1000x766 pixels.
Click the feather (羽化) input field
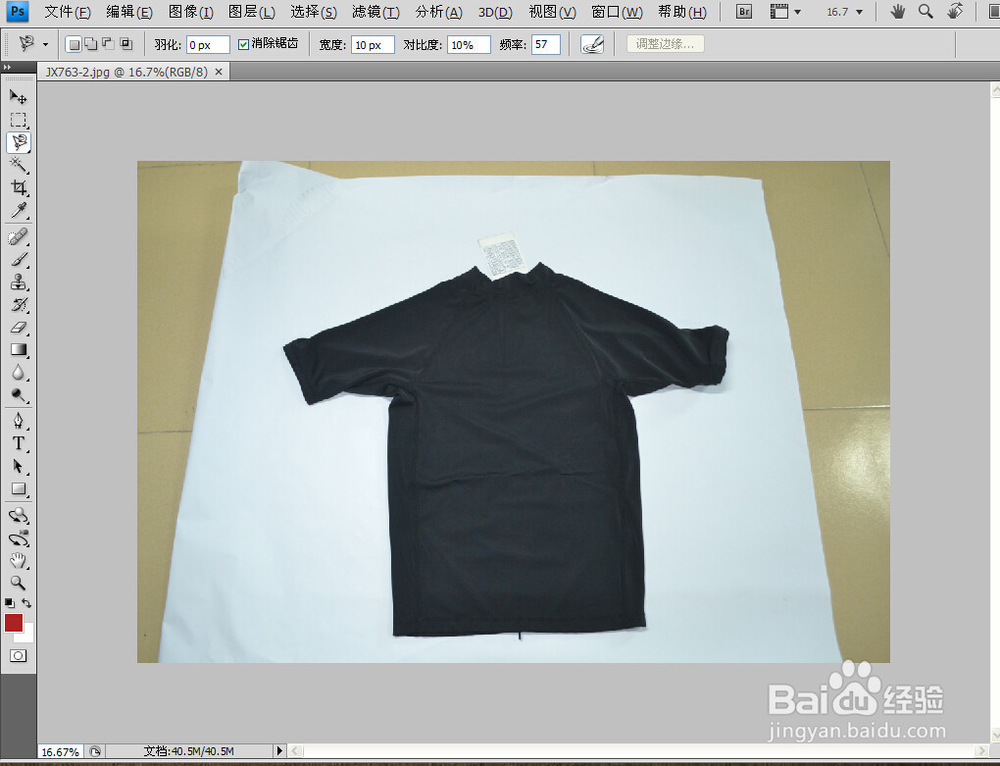pos(208,45)
